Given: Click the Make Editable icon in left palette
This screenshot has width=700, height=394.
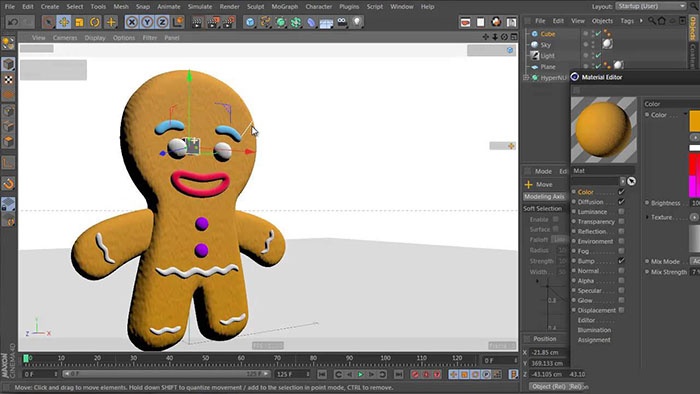Looking at the screenshot, I should [8, 43].
